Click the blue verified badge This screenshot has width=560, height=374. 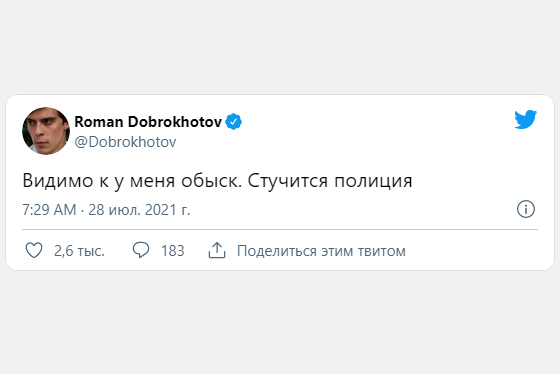pyautogui.click(x=234, y=122)
